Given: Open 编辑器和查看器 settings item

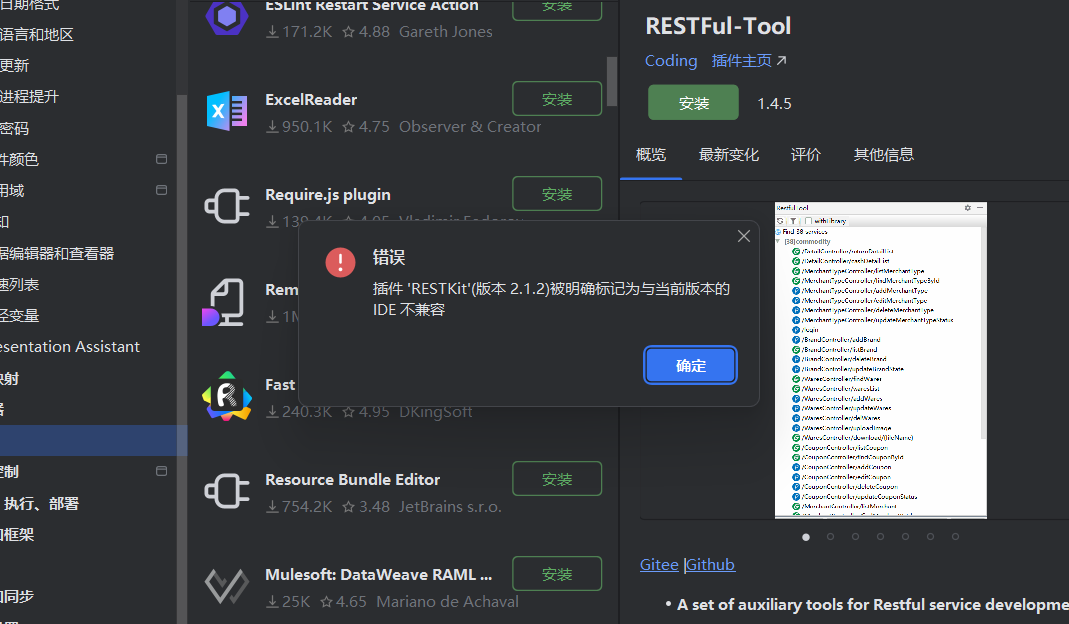Looking at the screenshot, I should 57,254.
